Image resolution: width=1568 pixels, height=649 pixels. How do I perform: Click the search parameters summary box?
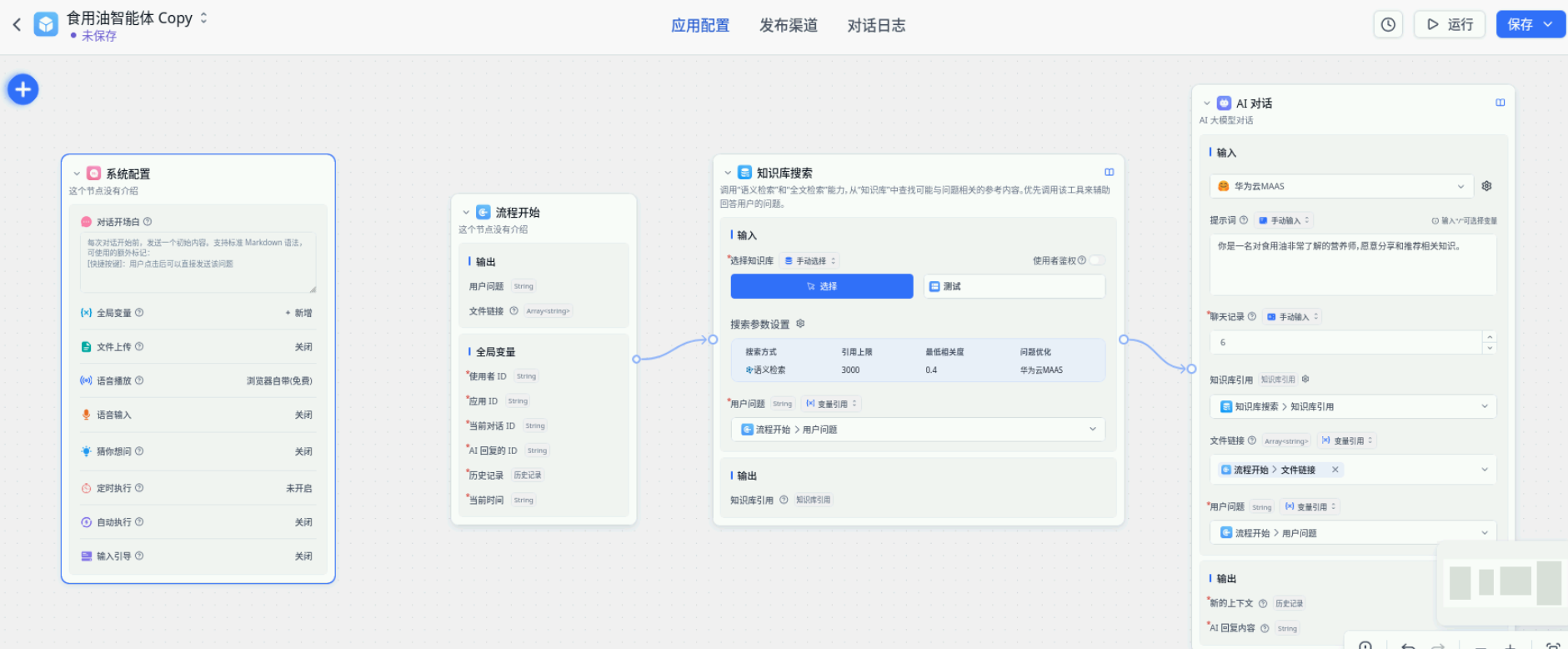[x=918, y=360]
